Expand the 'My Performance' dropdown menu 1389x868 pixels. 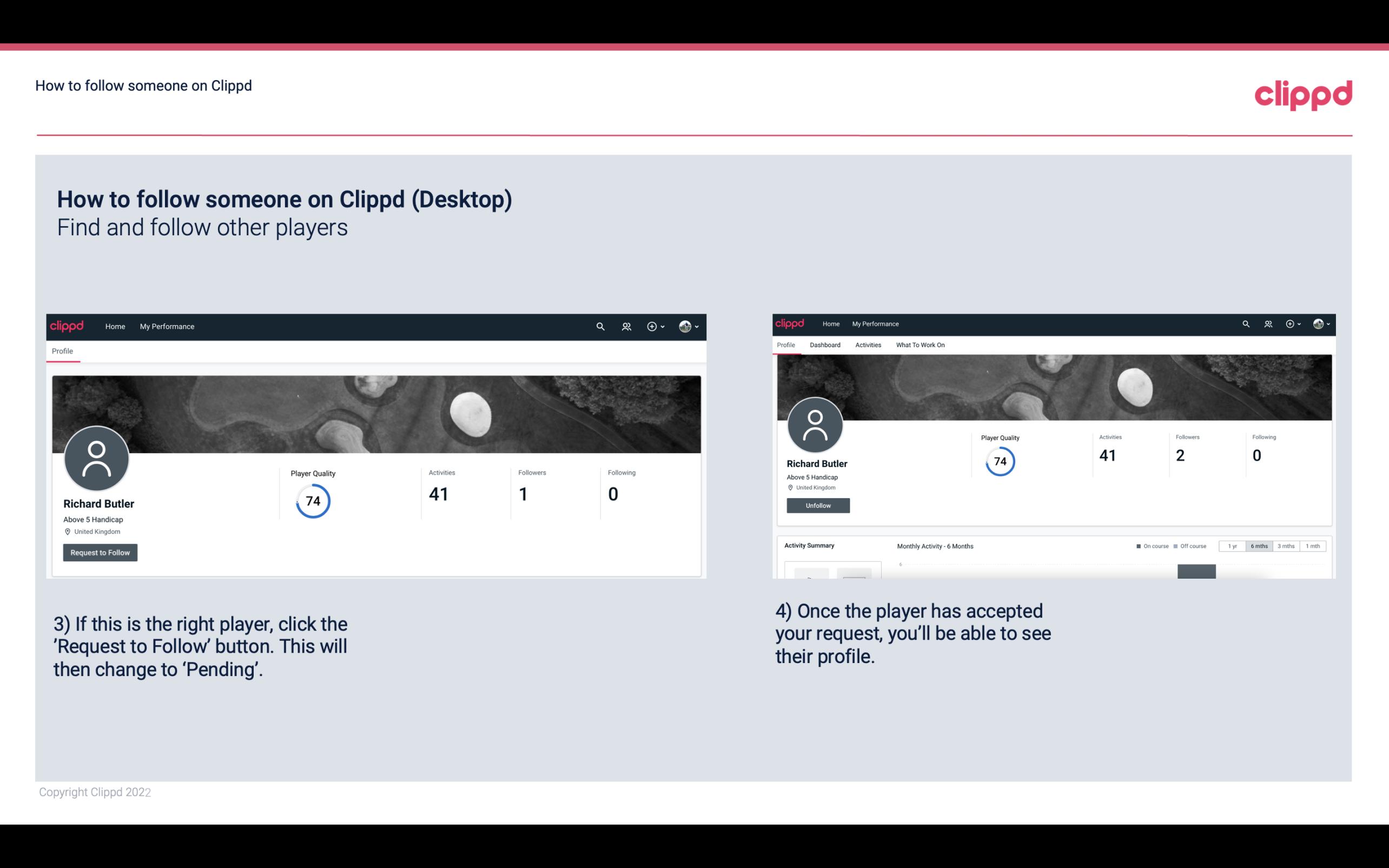[x=167, y=326]
